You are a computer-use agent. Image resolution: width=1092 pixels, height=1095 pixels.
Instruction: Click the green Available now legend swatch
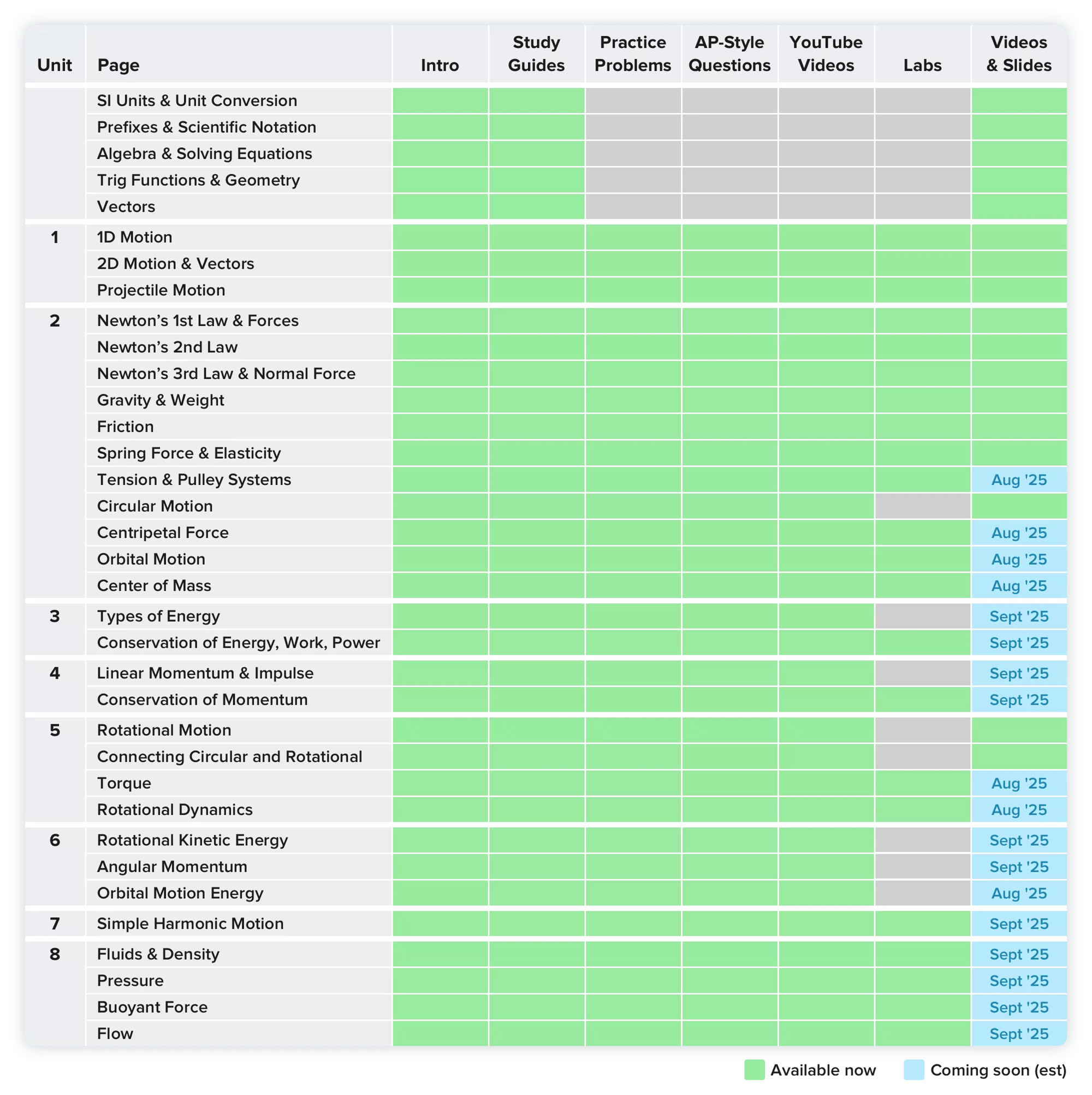[x=754, y=1070]
